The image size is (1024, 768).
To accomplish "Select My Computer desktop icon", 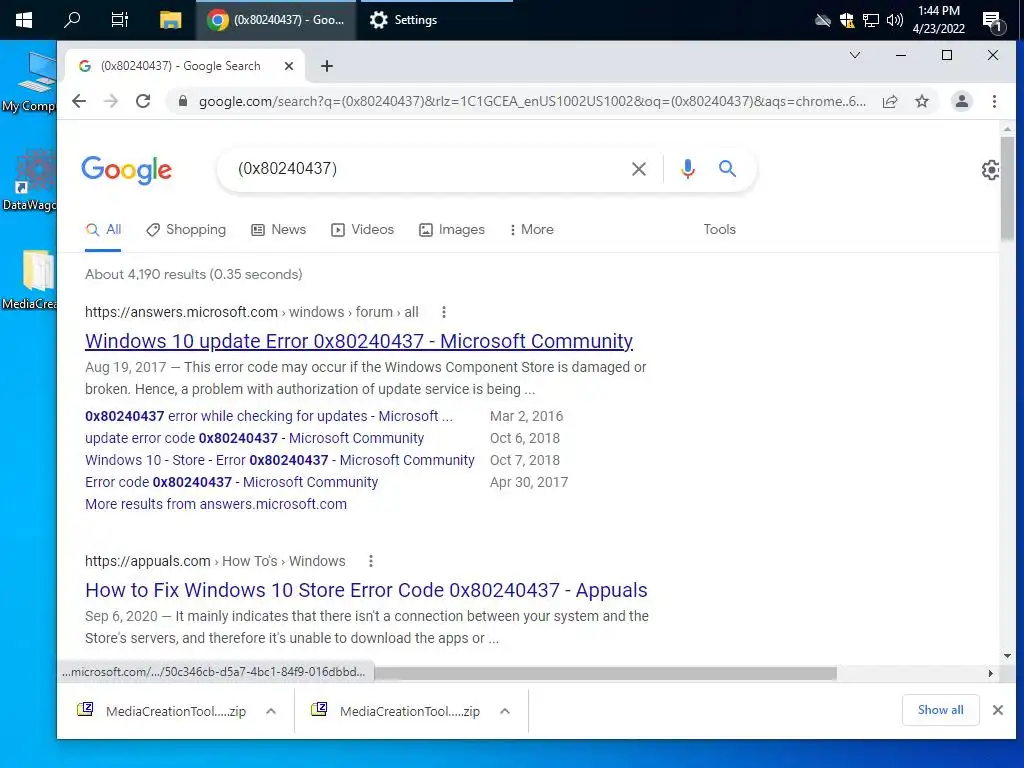I will click(29, 82).
